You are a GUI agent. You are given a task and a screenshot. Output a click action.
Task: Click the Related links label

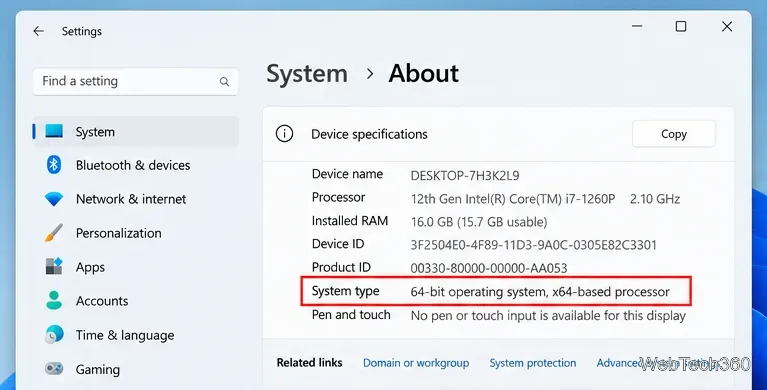tap(309, 363)
